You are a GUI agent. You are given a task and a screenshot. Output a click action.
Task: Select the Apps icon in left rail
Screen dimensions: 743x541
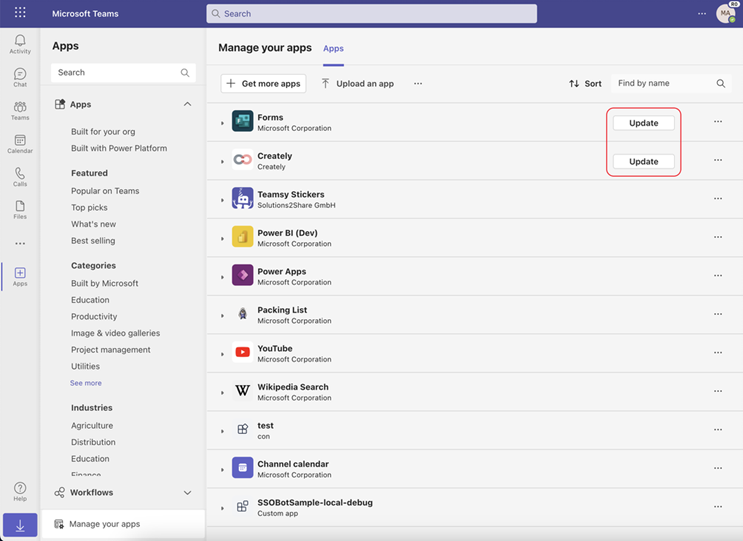(x=20, y=277)
